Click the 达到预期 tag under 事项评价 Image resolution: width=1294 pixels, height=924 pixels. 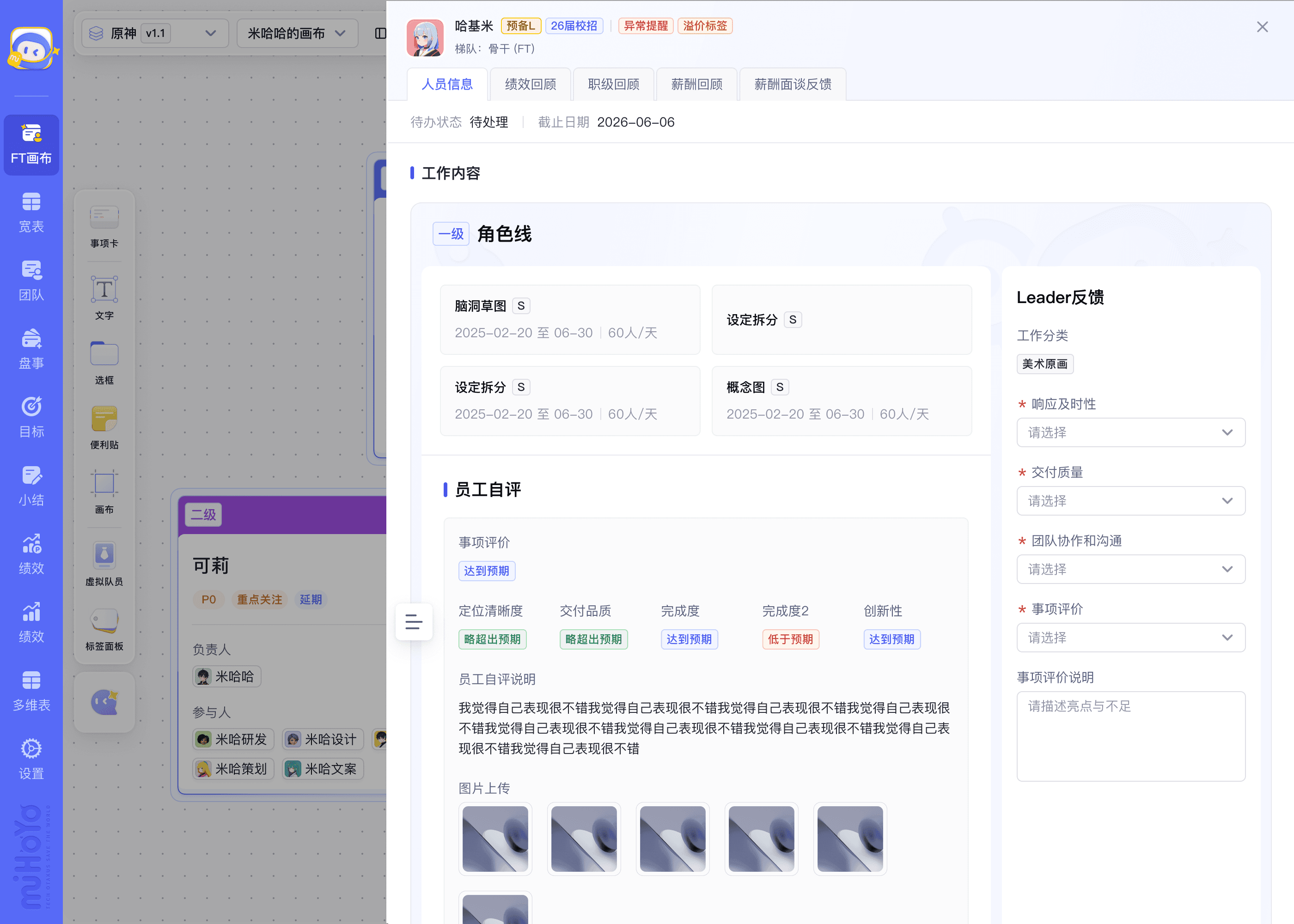(x=487, y=571)
